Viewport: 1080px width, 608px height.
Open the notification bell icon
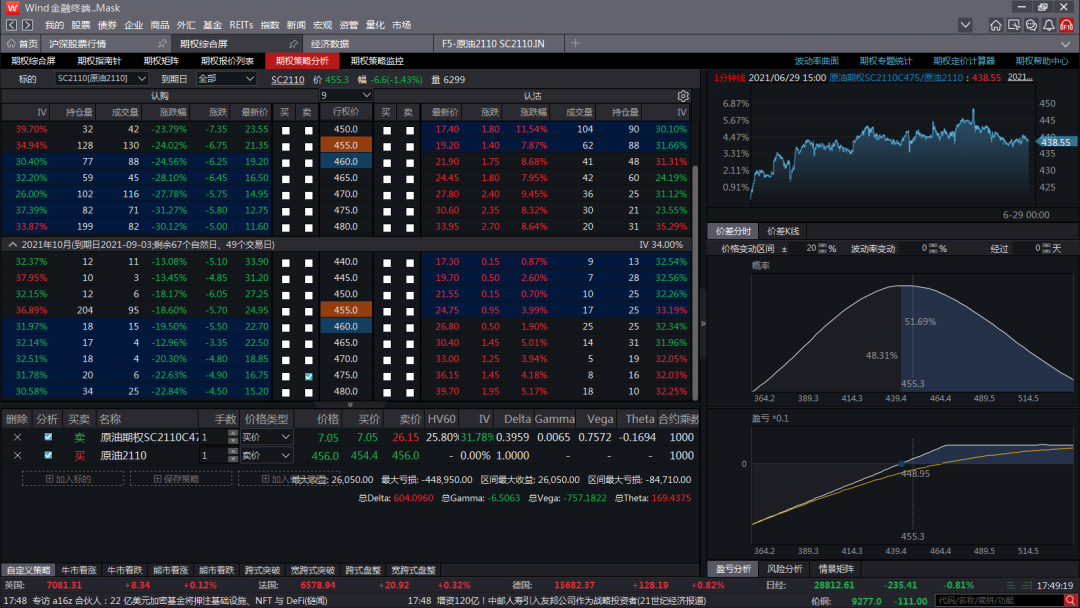point(1048,25)
